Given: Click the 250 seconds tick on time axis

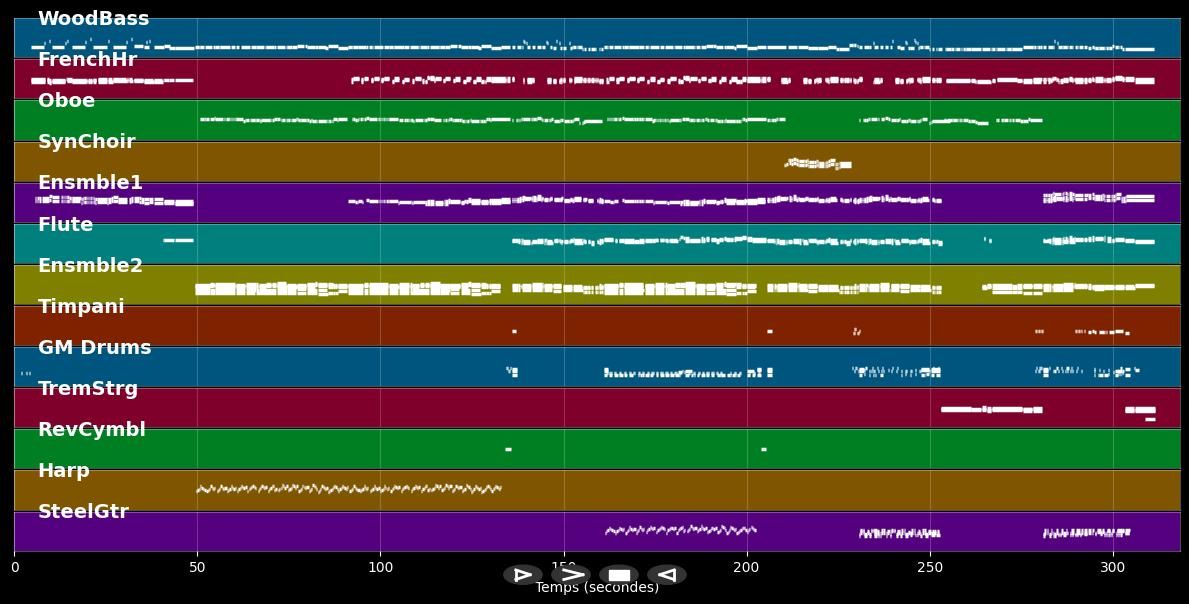Looking at the screenshot, I should pos(930,568).
